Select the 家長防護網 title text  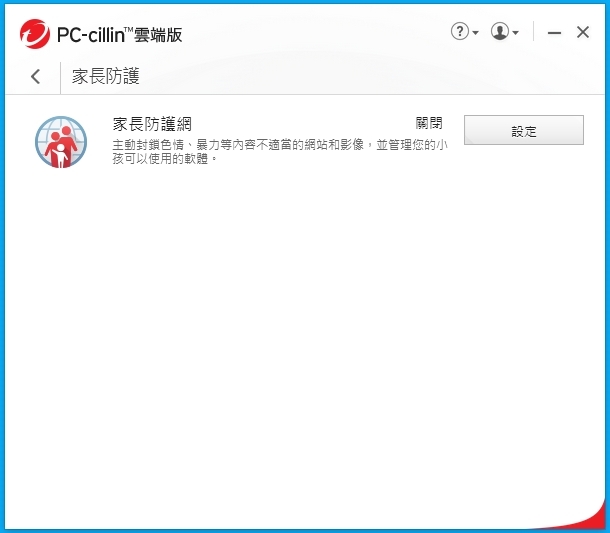152,124
